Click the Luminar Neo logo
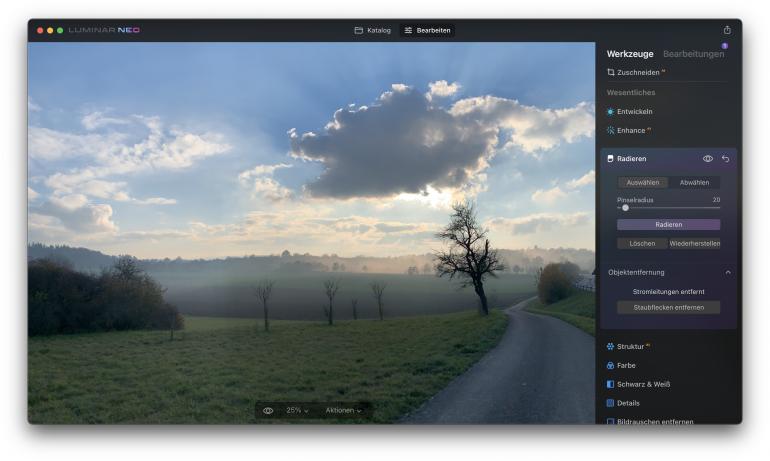 (x=104, y=30)
